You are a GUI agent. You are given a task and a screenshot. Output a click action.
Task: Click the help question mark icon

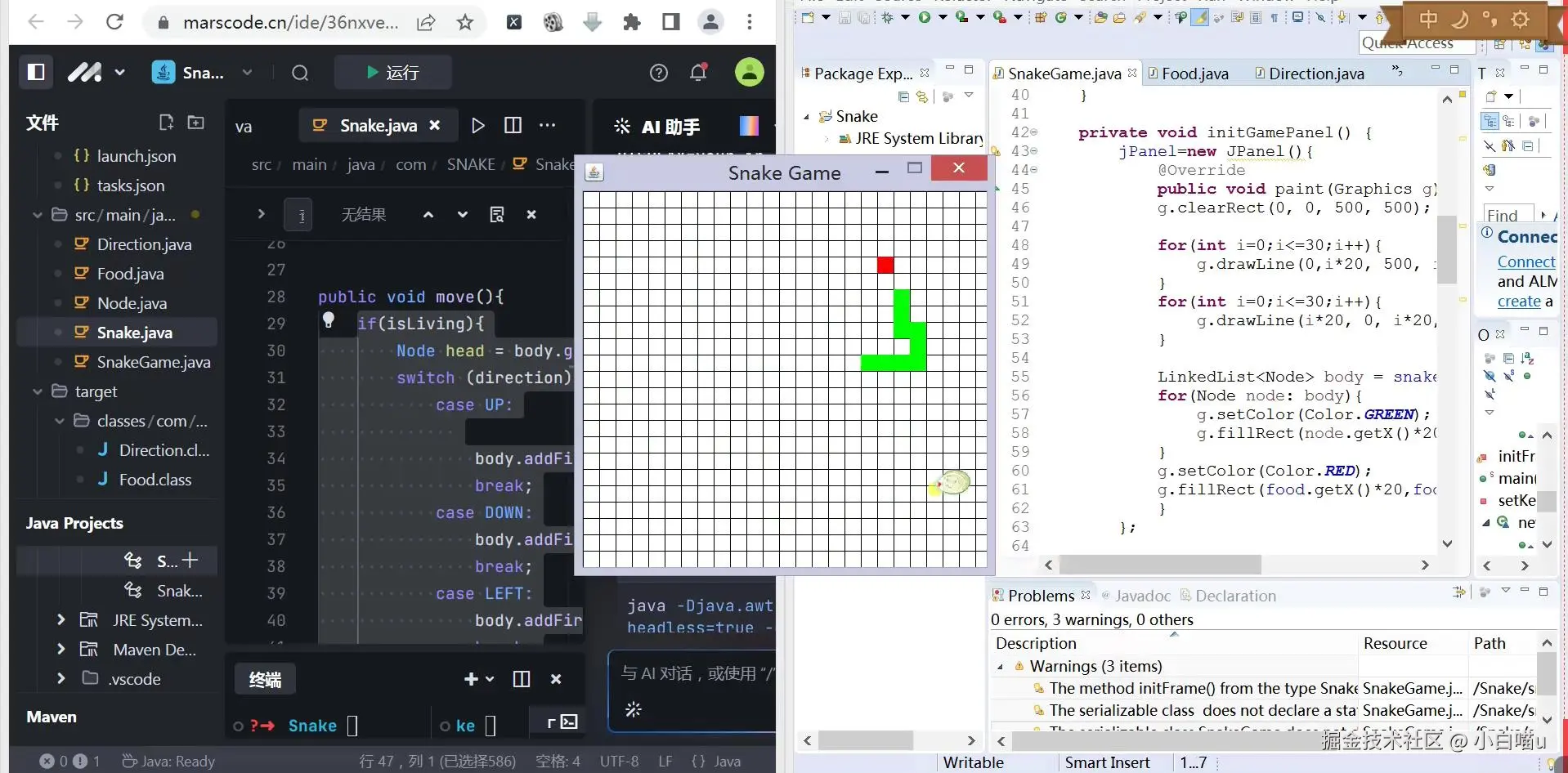pyautogui.click(x=659, y=73)
